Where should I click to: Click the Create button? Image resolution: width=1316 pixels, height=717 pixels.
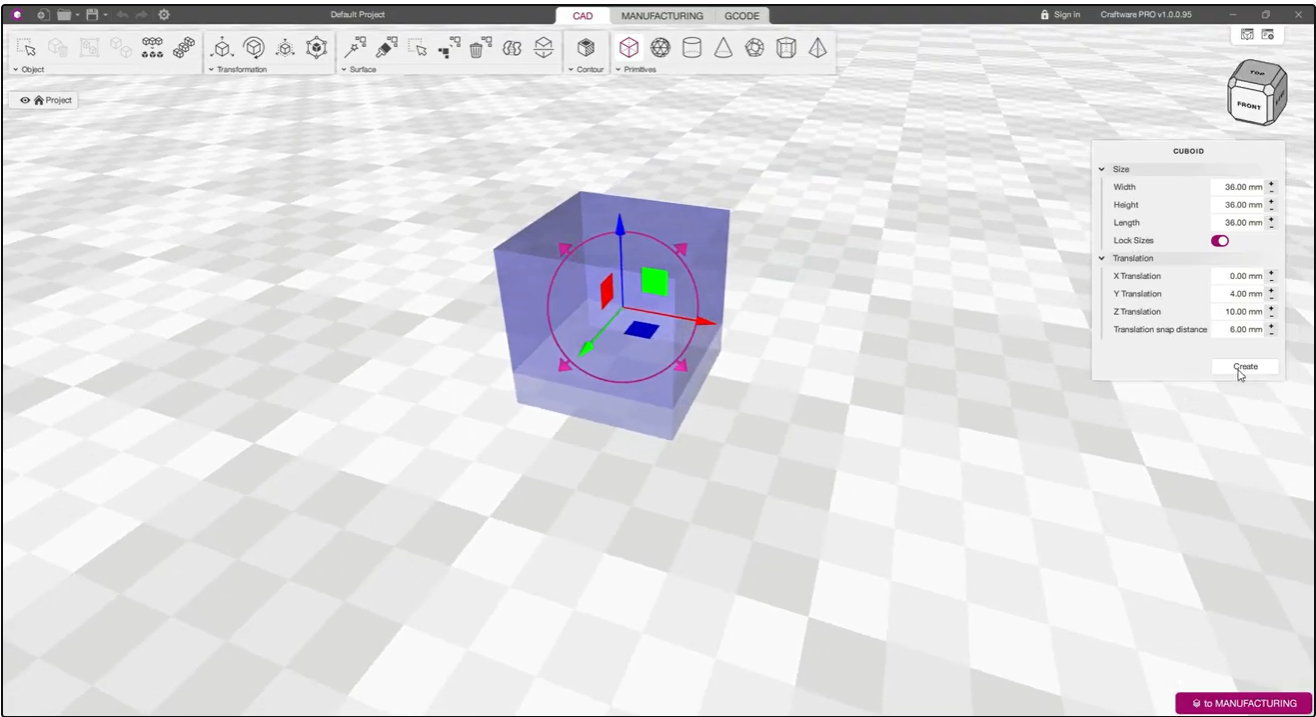coord(1245,367)
